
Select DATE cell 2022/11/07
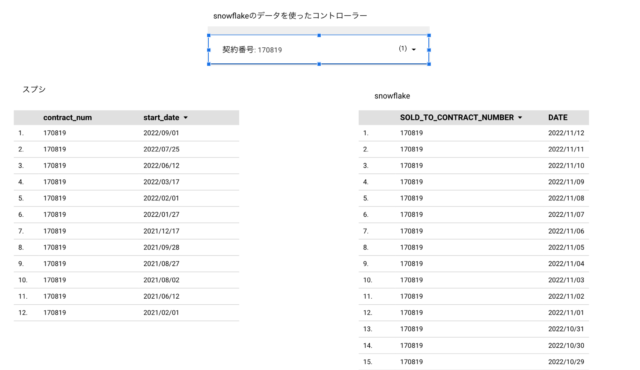tap(566, 215)
